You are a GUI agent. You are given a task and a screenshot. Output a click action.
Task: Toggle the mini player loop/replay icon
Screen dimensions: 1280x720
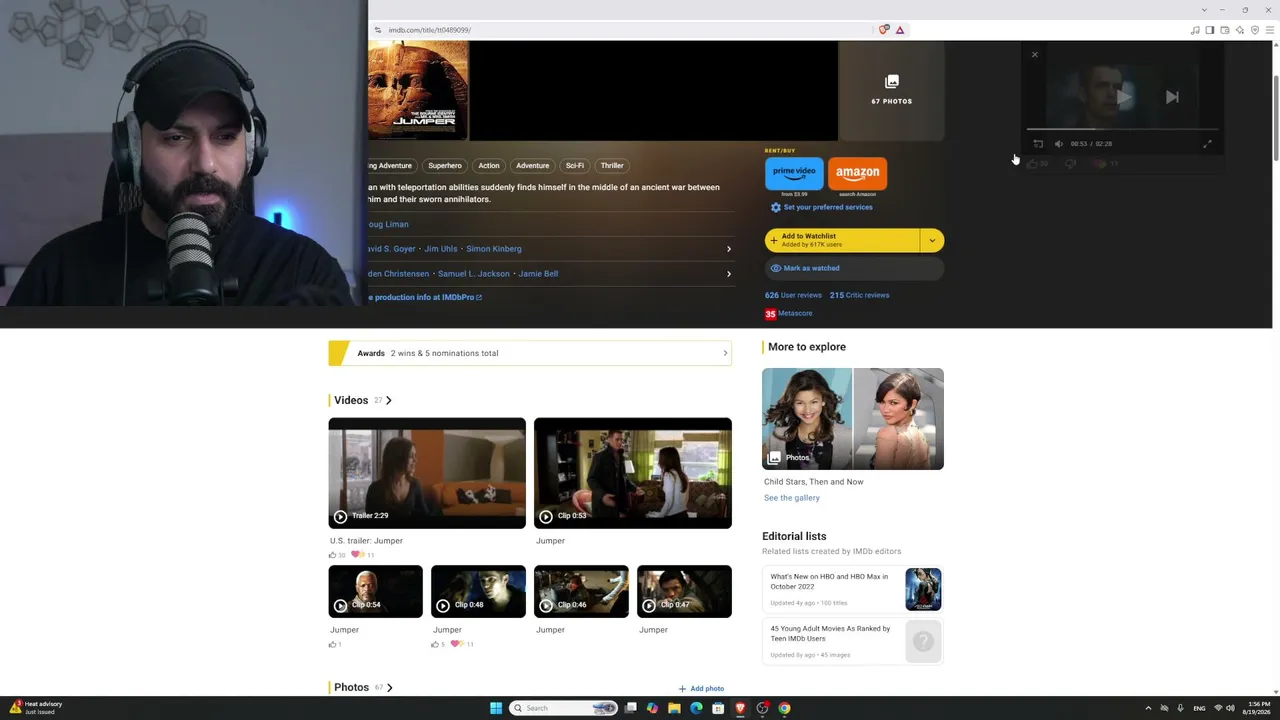[1038, 144]
